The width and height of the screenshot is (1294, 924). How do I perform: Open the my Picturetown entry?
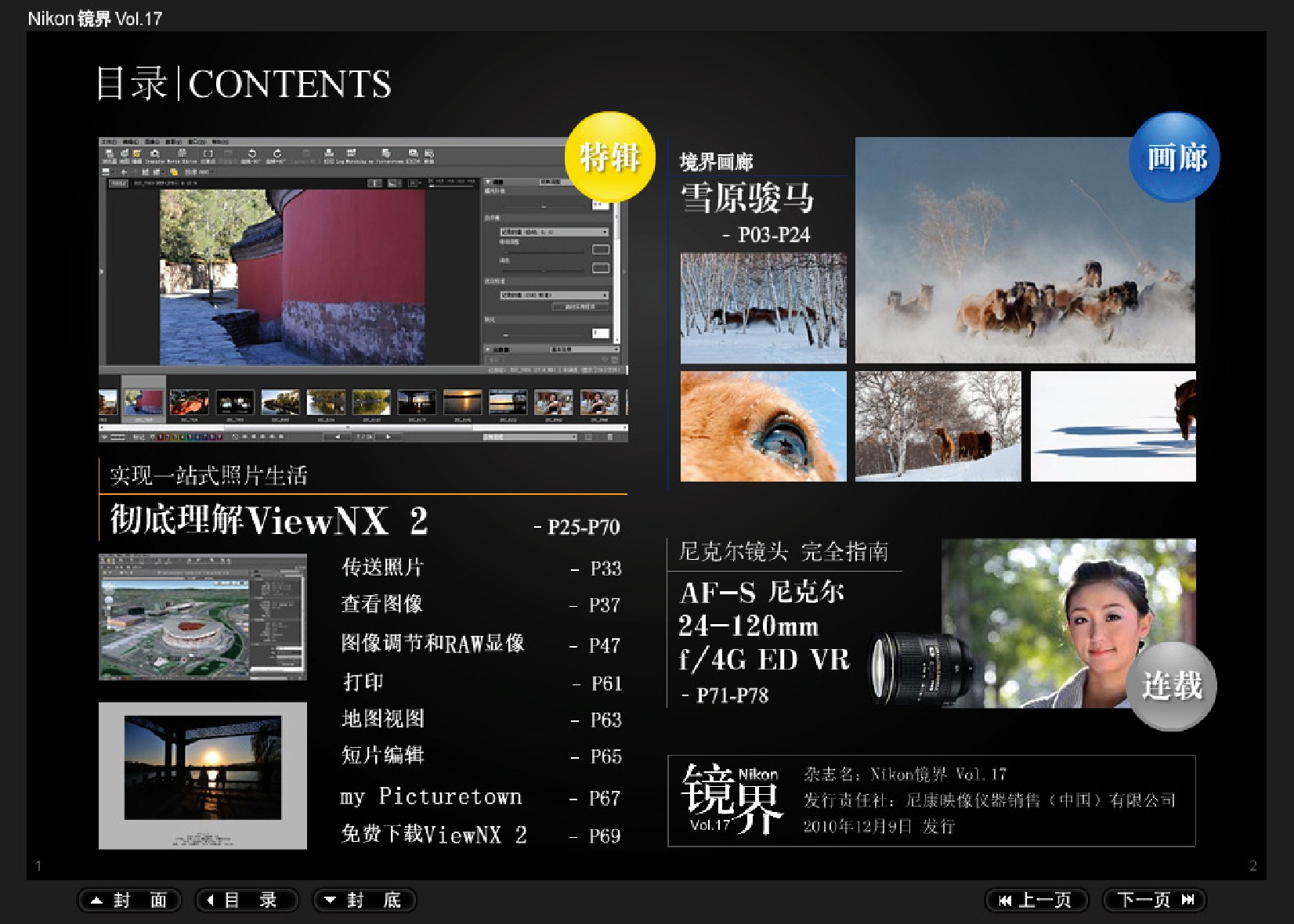click(x=431, y=796)
